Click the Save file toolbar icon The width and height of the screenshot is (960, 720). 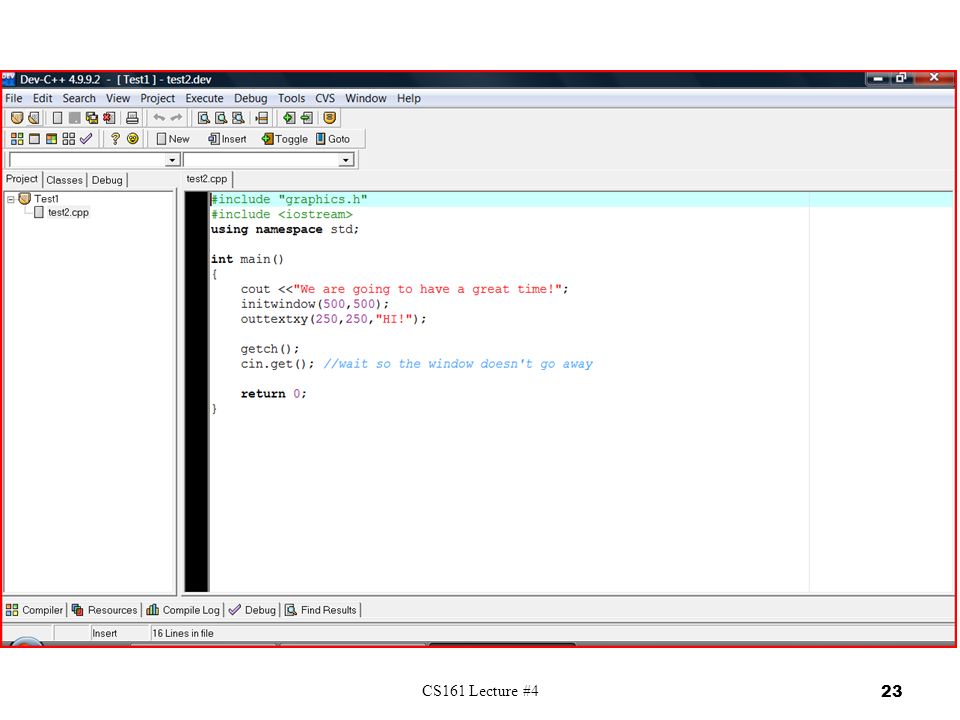click(x=75, y=118)
